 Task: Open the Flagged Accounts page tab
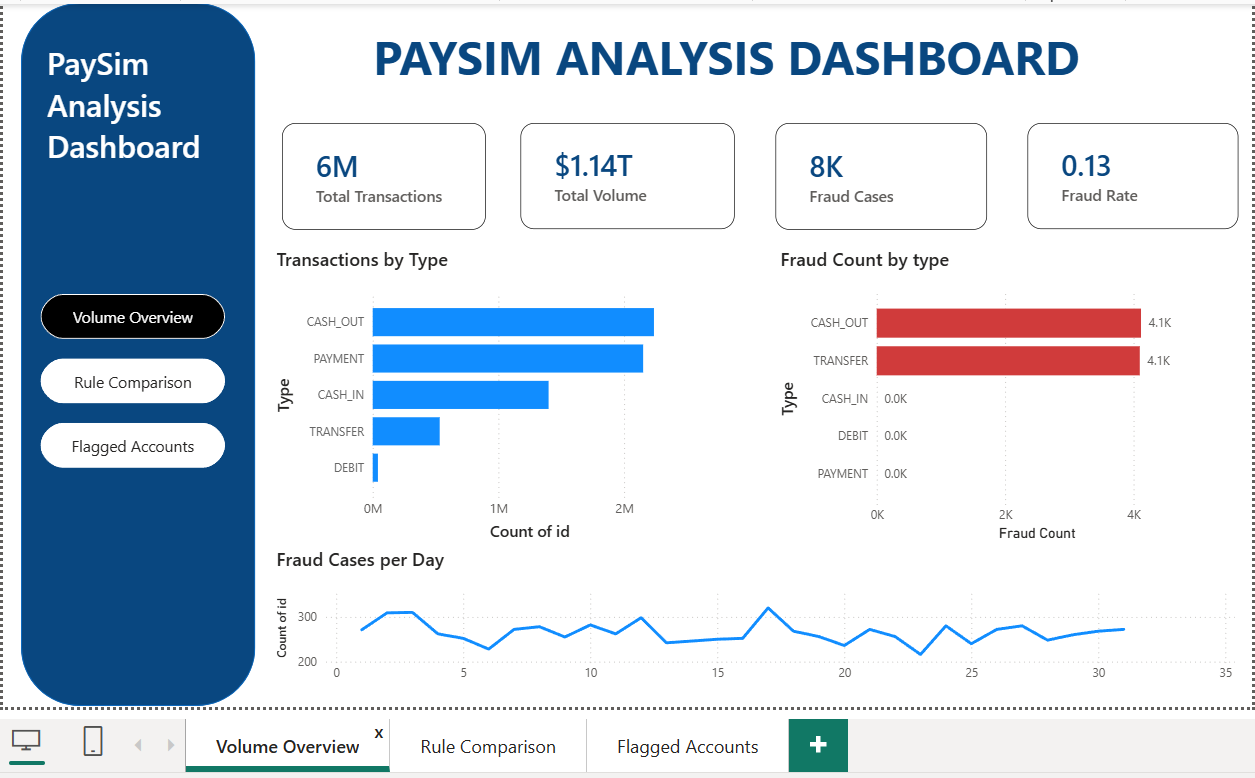[688, 746]
